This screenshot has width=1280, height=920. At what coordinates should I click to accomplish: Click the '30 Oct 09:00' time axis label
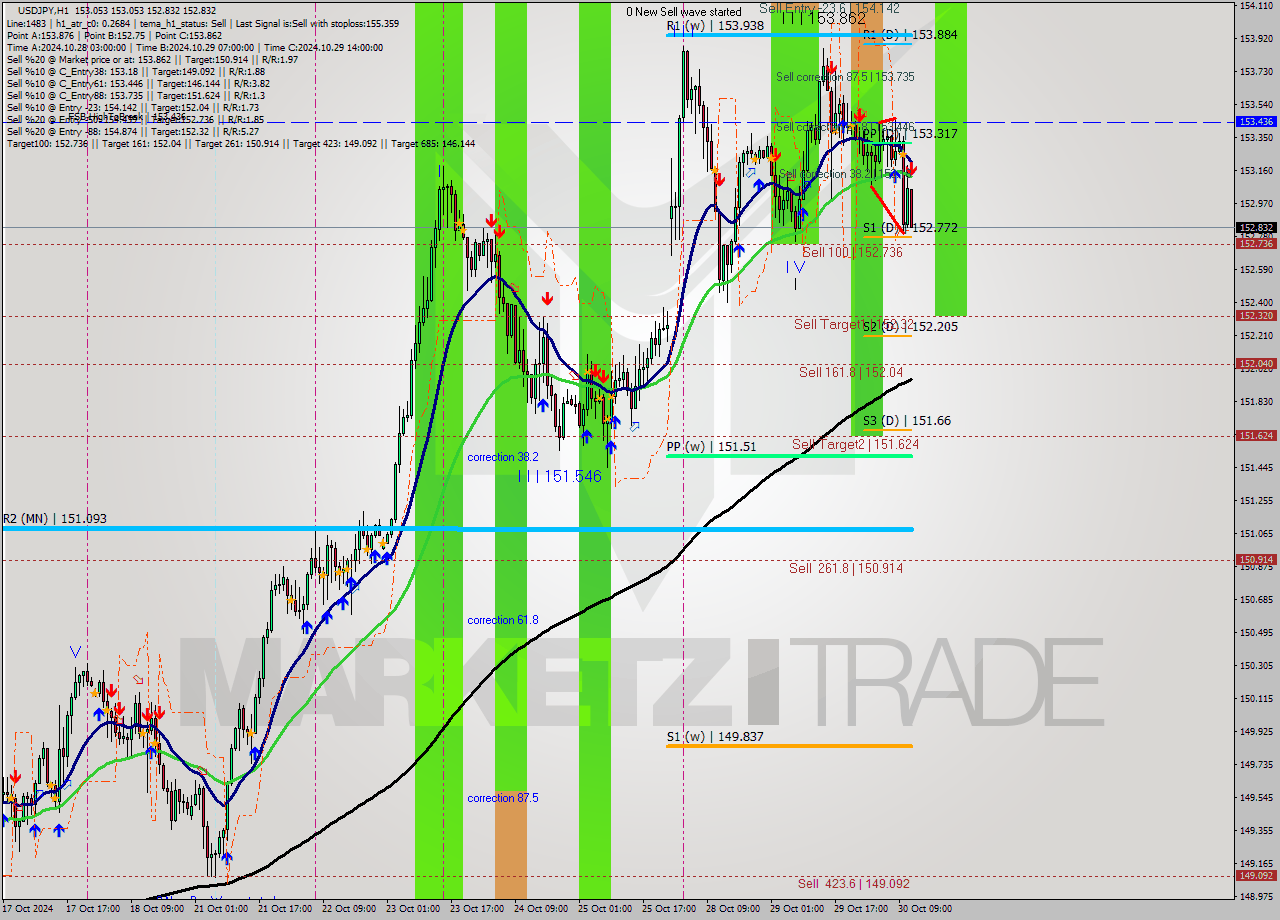925,909
